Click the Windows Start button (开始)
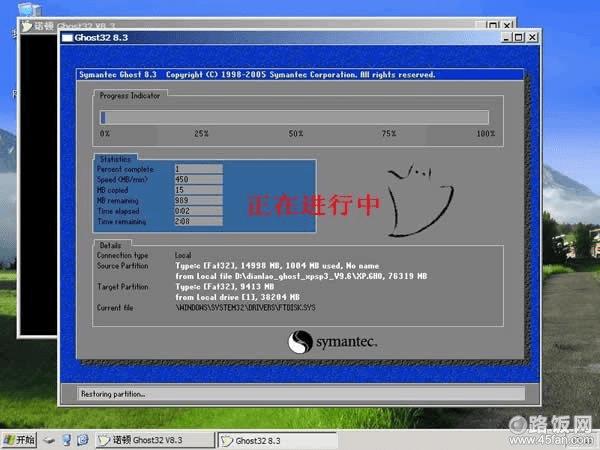600x450 pixels. click(x=20, y=440)
